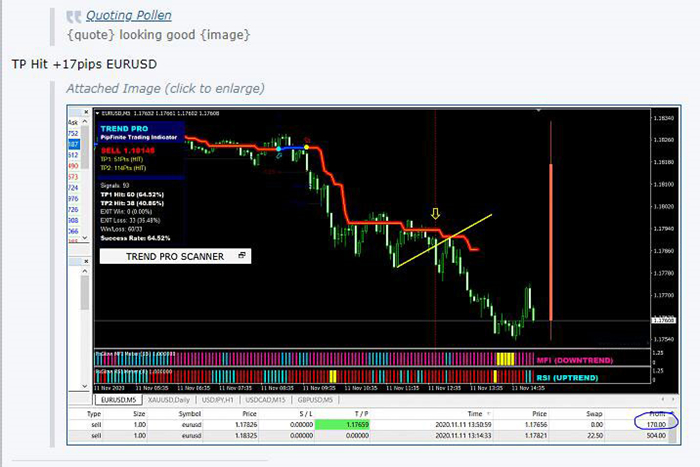Click the 'TP1 Hit: 60 (64.52%)' statistic
The image size is (700, 467).
(132, 195)
